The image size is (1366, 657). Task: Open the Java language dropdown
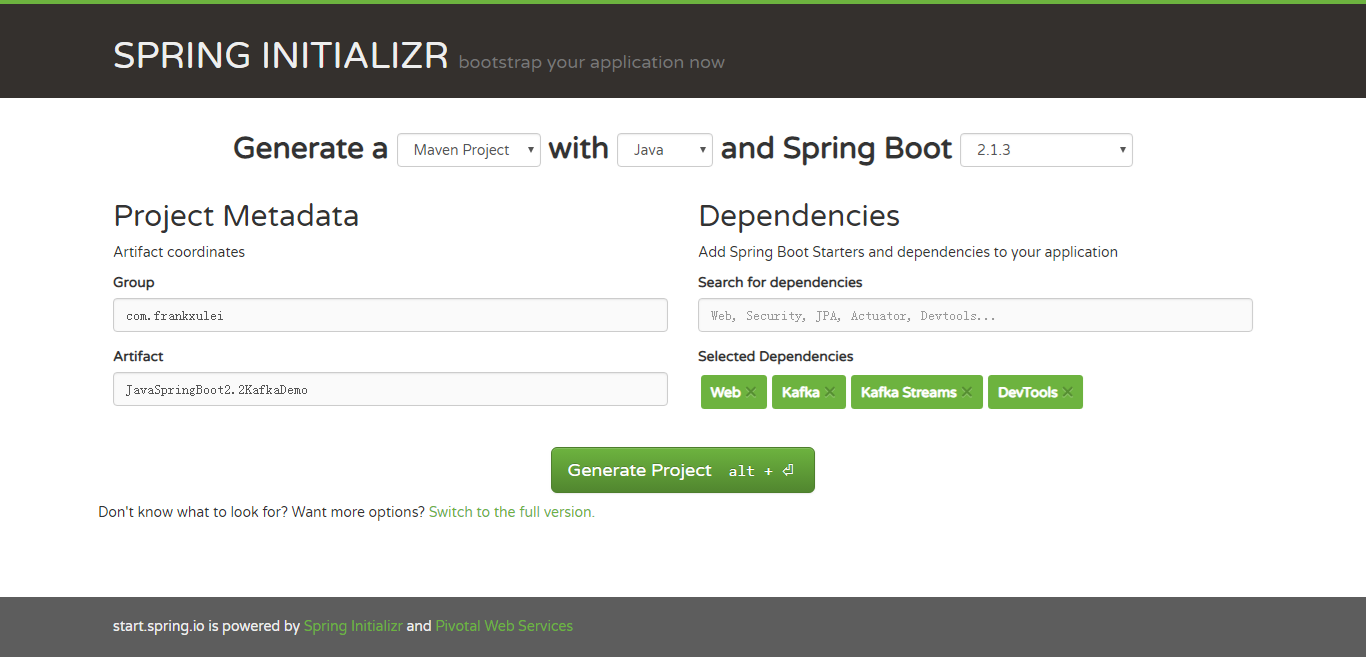[x=665, y=150]
